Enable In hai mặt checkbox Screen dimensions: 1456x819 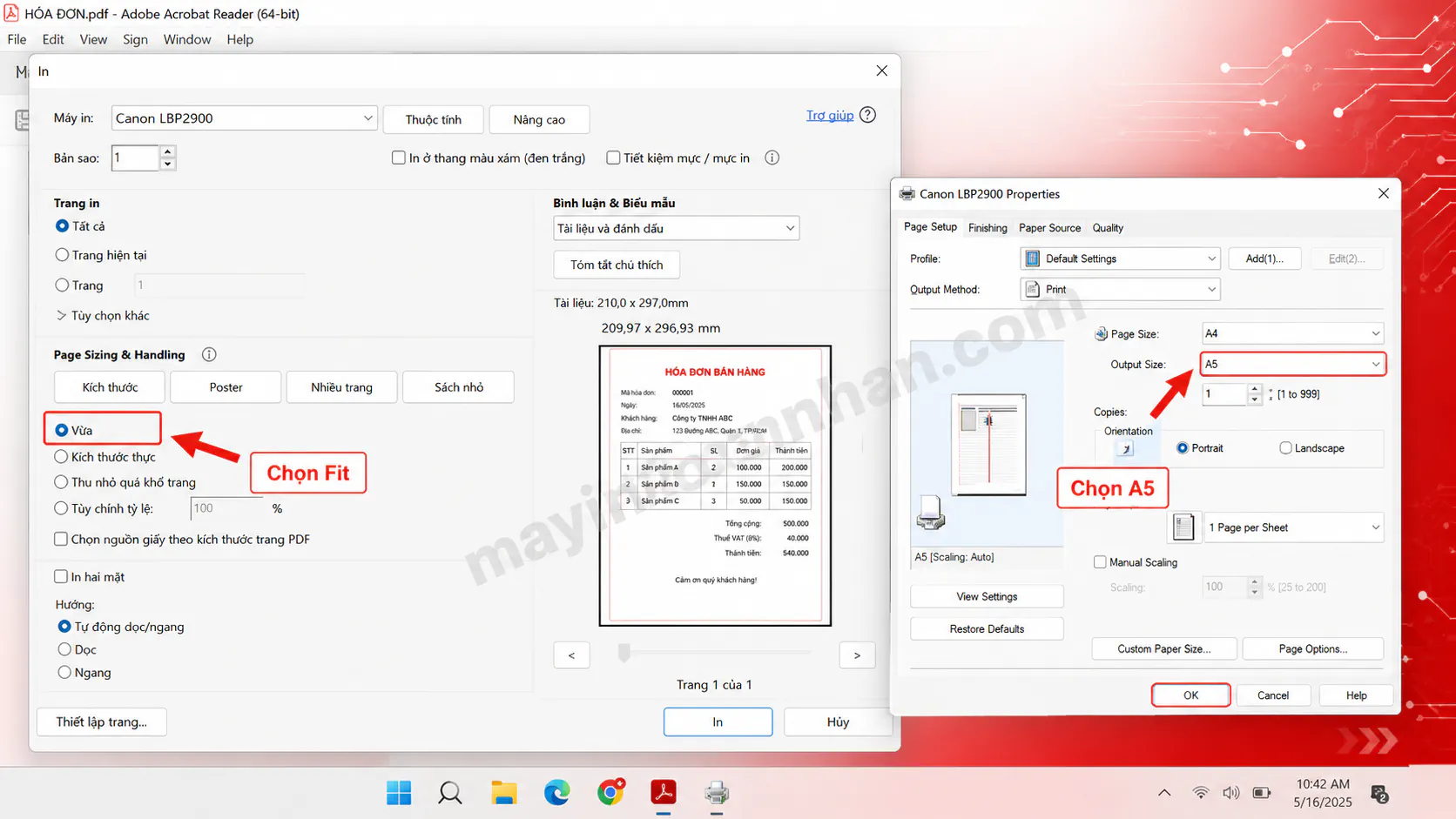[x=61, y=576]
